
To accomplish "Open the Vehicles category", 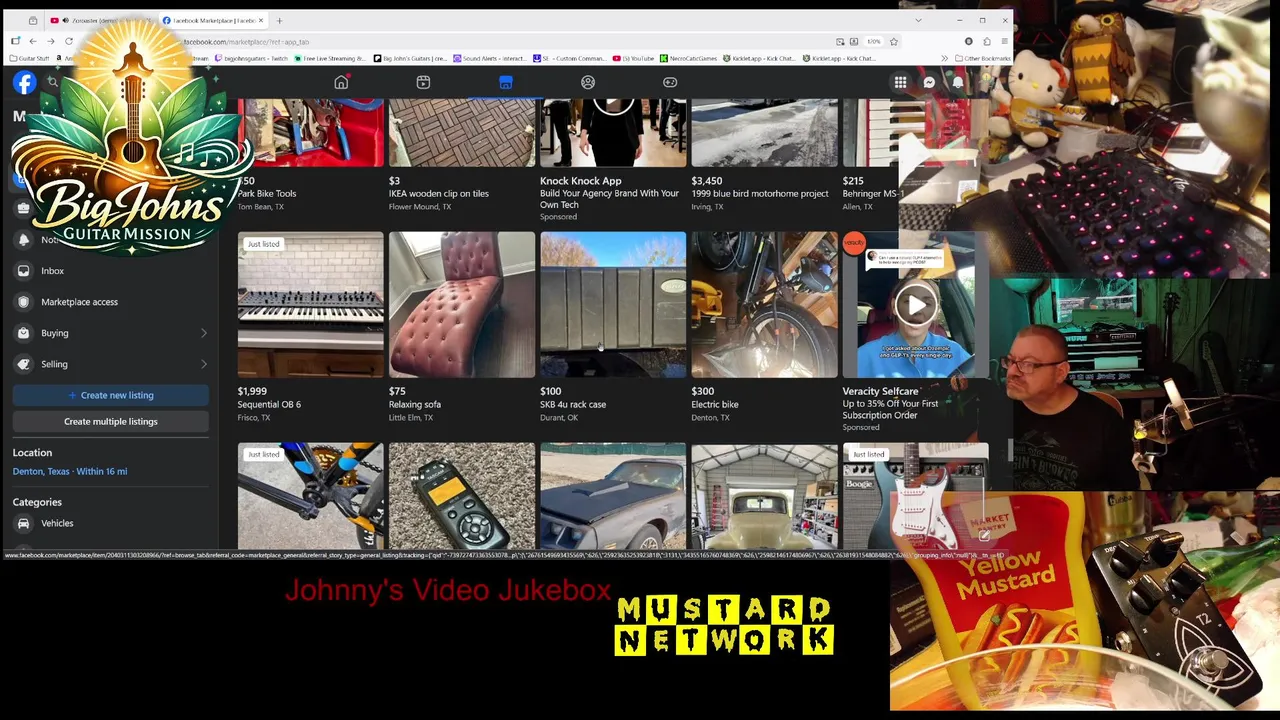I will point(57,523).
